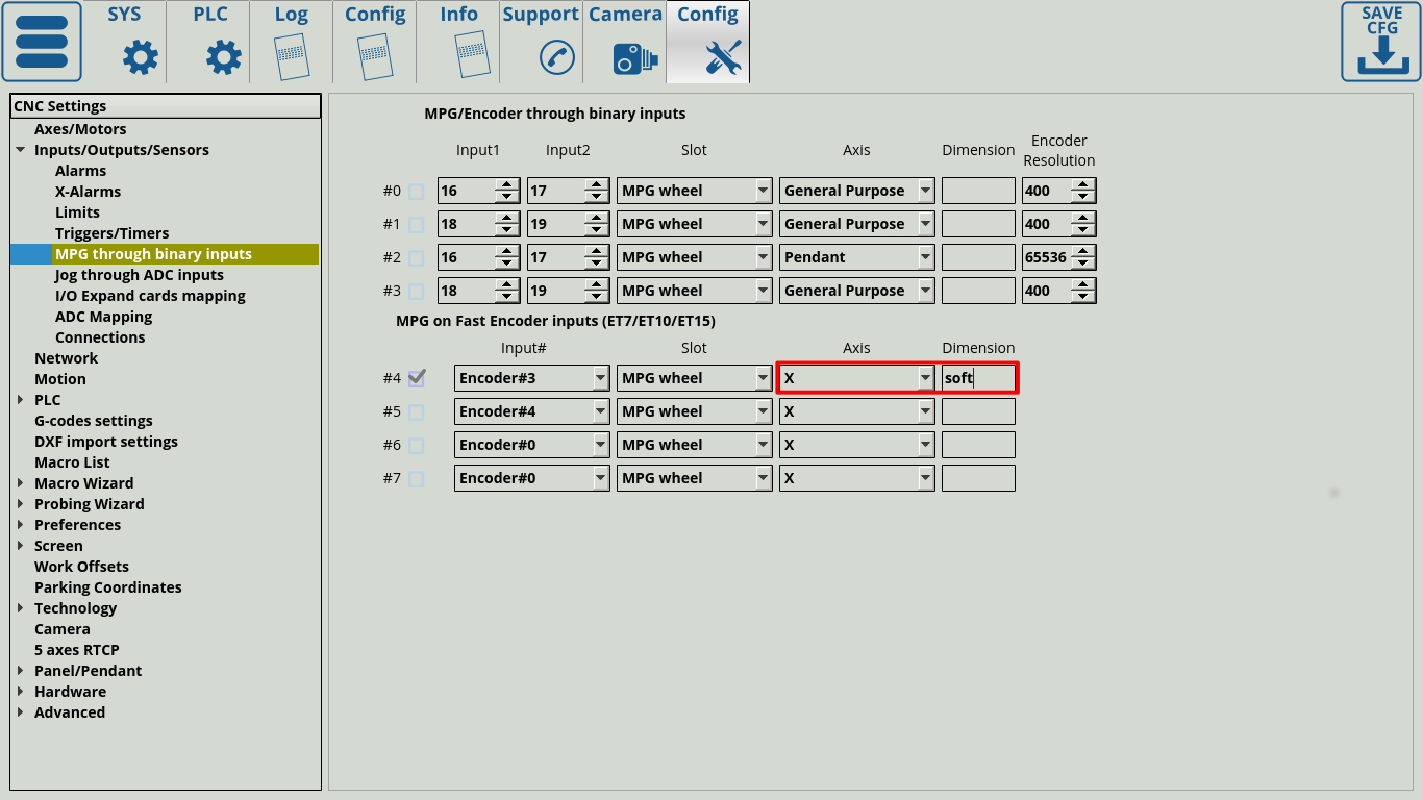Increase Encoder Resolution for row #0

click(x=1083, y=185)
